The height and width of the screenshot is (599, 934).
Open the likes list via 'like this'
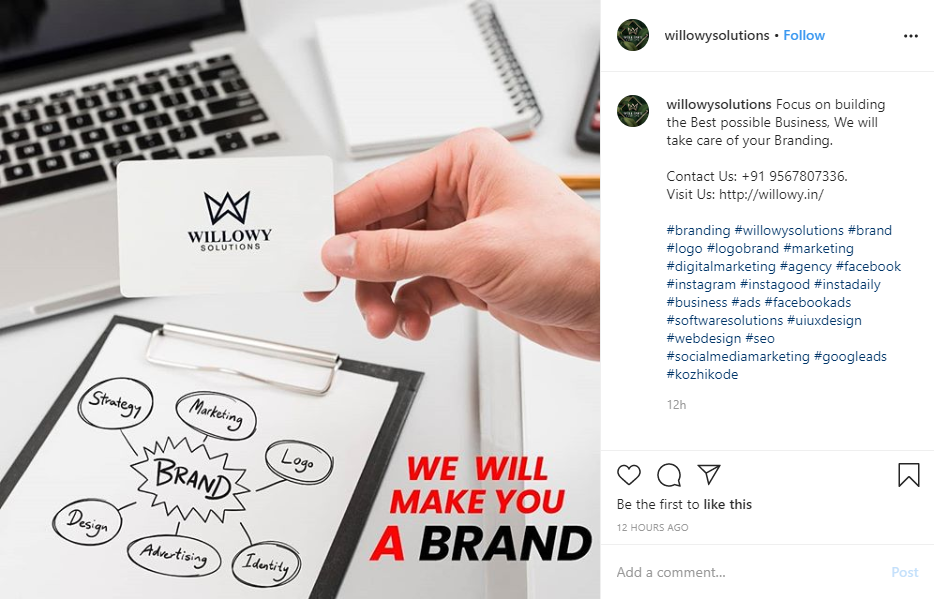[727, 504]
